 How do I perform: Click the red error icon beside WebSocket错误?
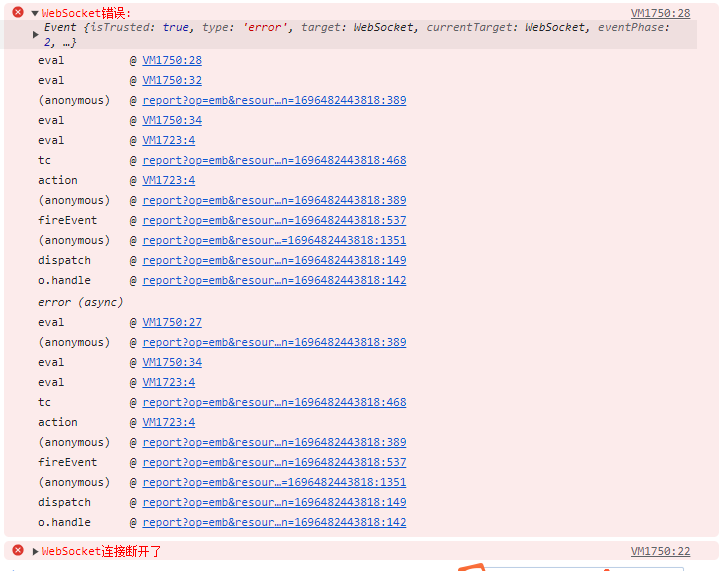[x=18, y=12]
